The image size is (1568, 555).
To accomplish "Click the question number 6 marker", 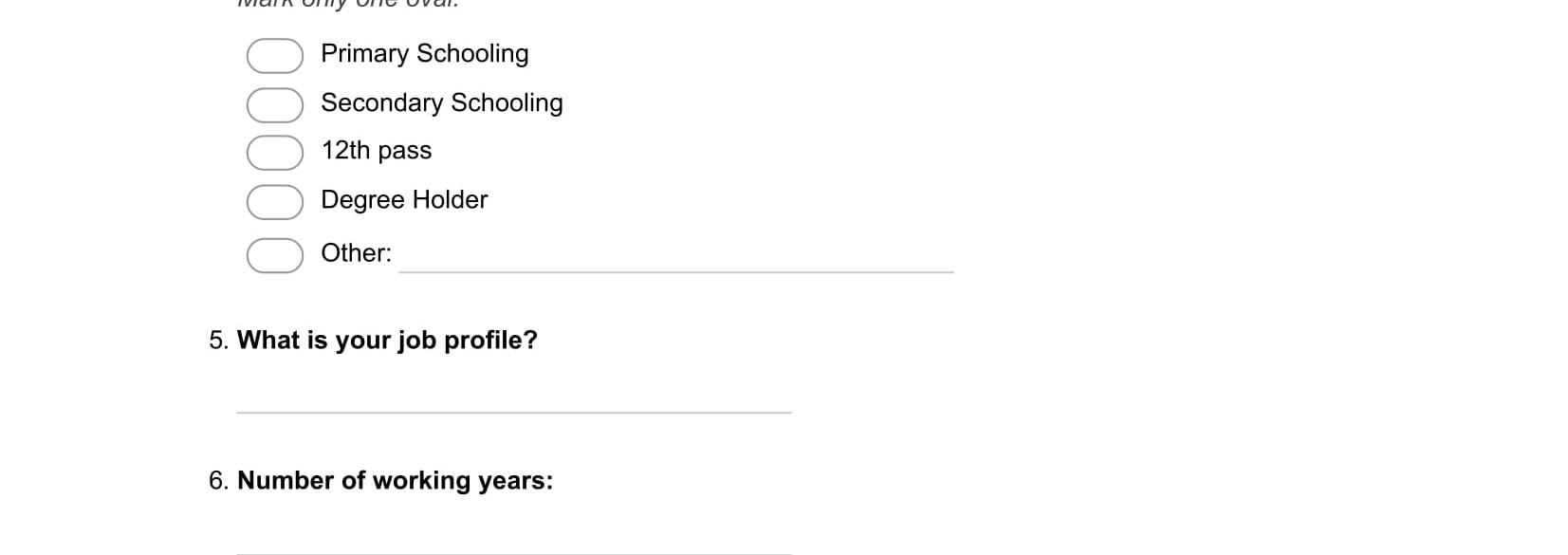I will point(219,481).
